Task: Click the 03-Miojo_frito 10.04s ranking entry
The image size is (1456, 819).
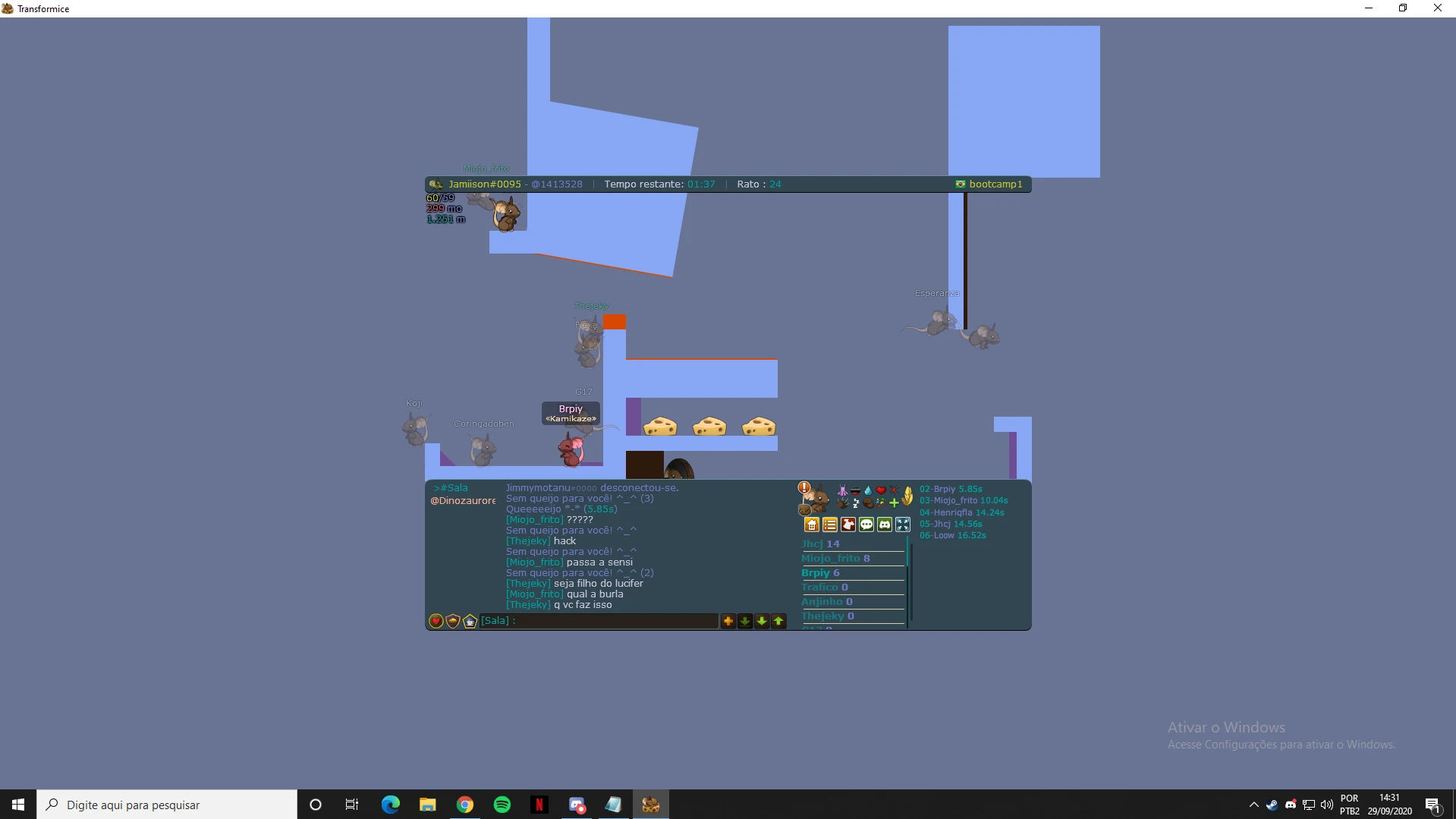Action: [x=964, y=501]
